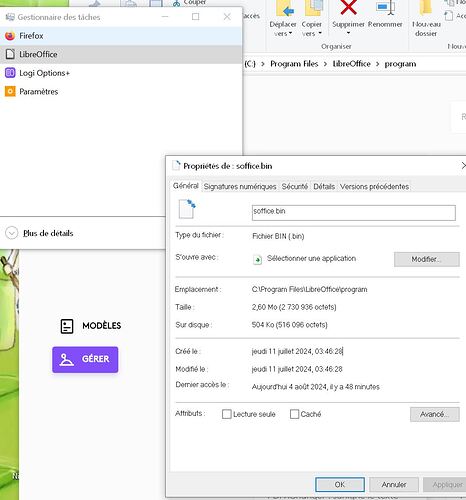This screenshot has width=466, height=500.
Task: Click the Déplacer vers folder icon
Action: [x=285, y=9]
